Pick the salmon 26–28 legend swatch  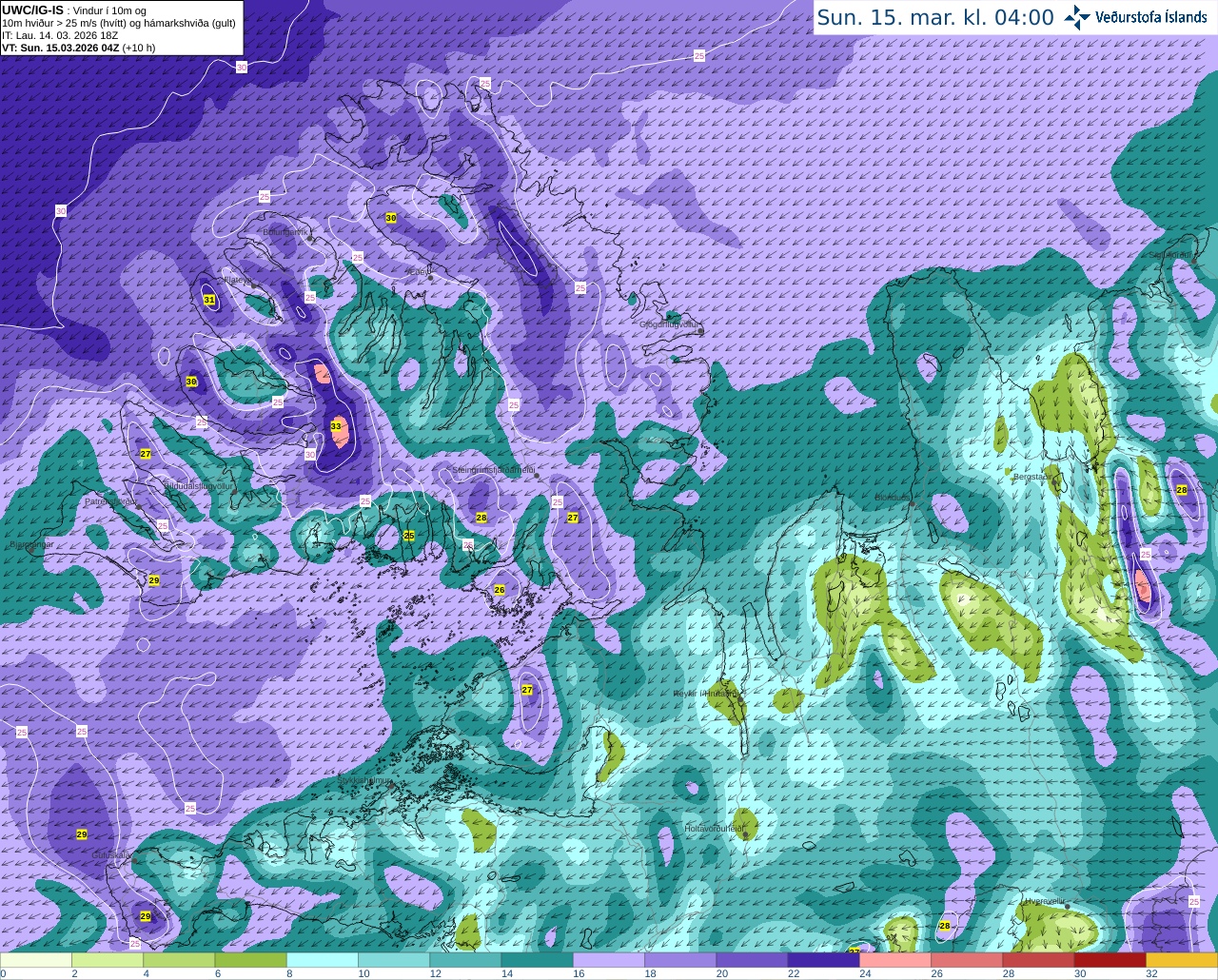coord(967,960)
